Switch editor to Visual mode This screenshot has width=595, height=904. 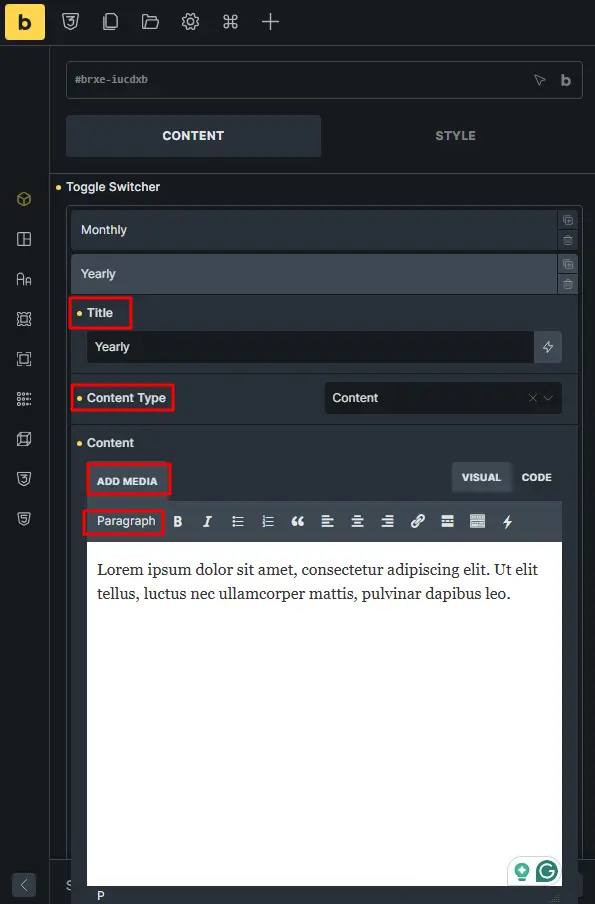(481, 477)
